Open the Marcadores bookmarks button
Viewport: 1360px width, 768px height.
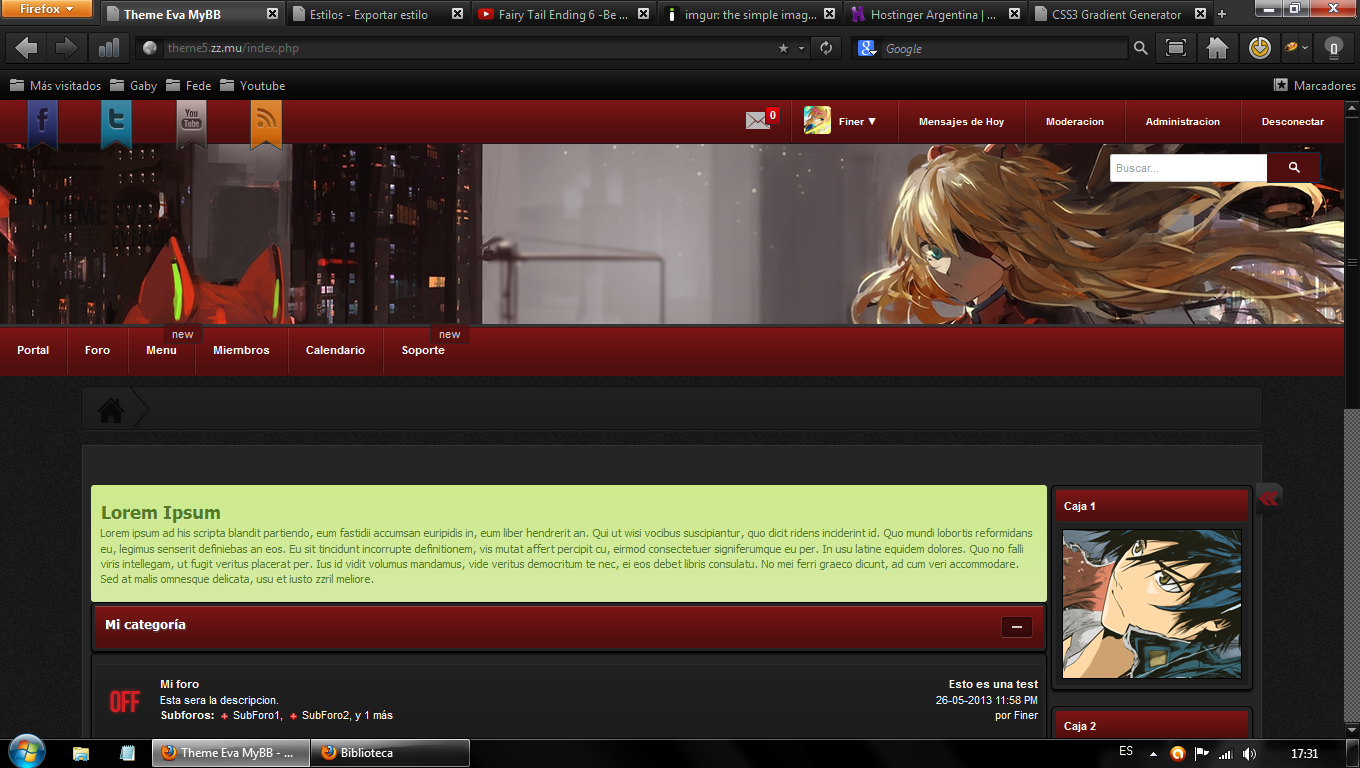coord(1314,86)
